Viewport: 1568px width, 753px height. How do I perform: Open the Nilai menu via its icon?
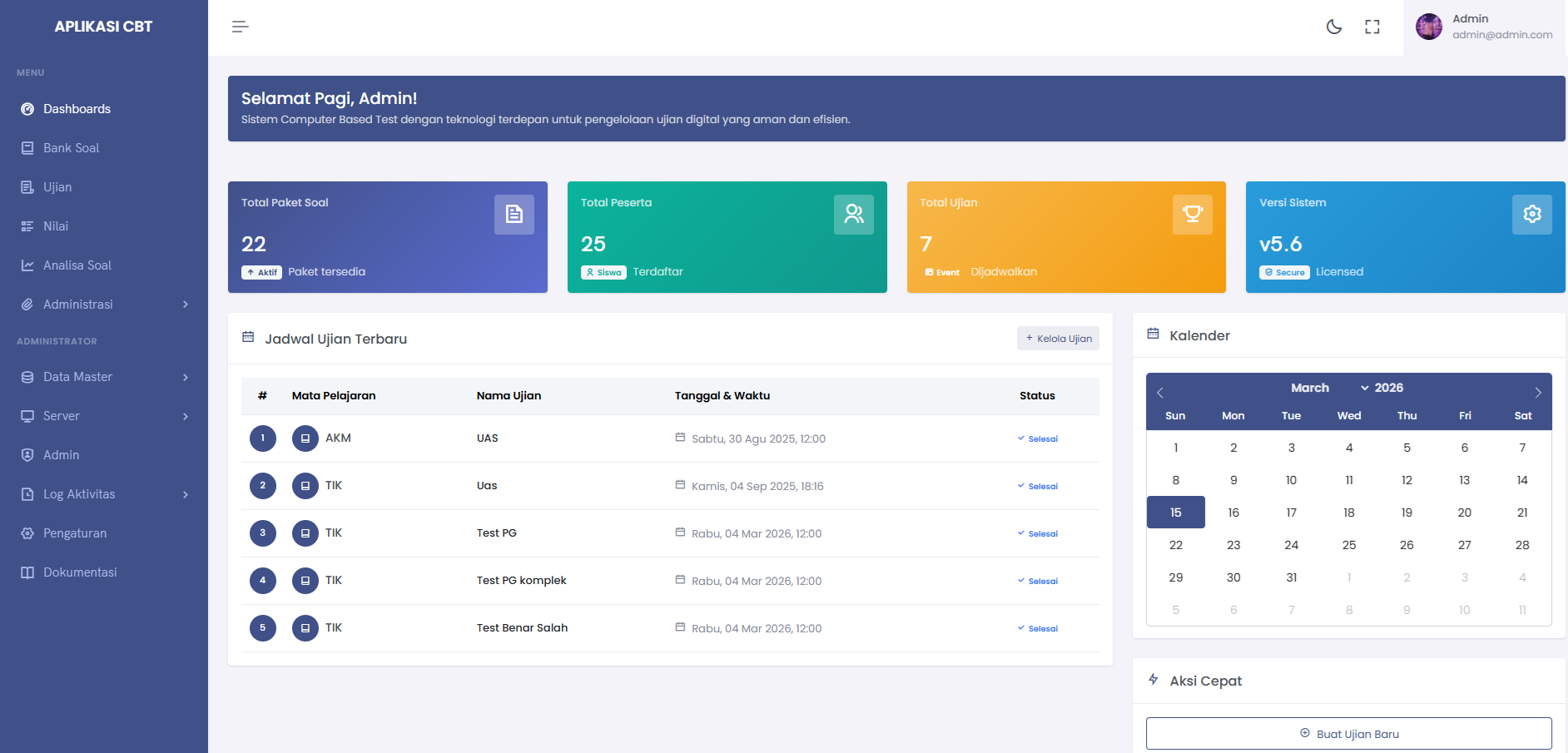pos(27,225)
